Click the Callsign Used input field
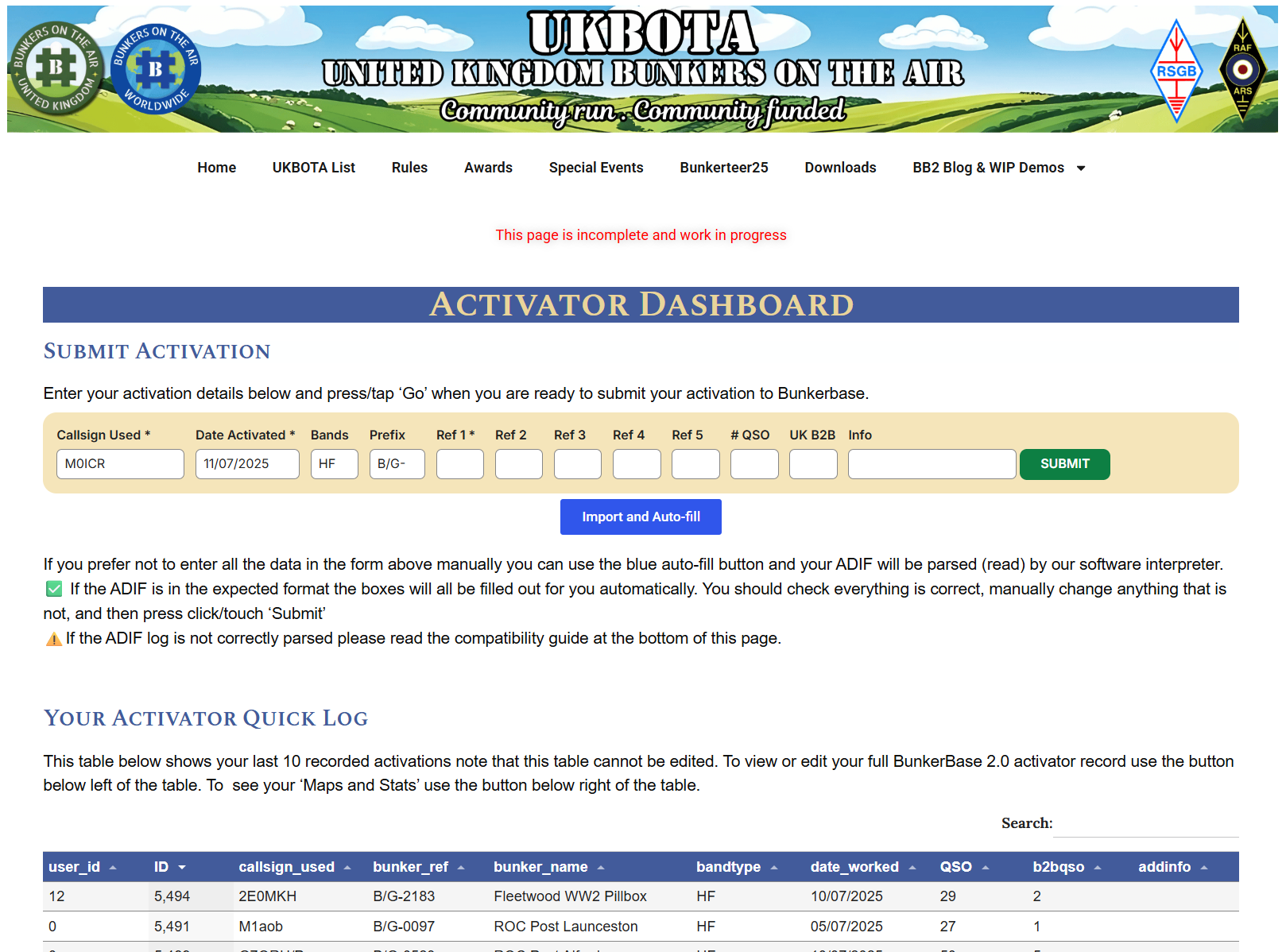The width and height of the screenshot is (1286, 952). tap(120, 464)
